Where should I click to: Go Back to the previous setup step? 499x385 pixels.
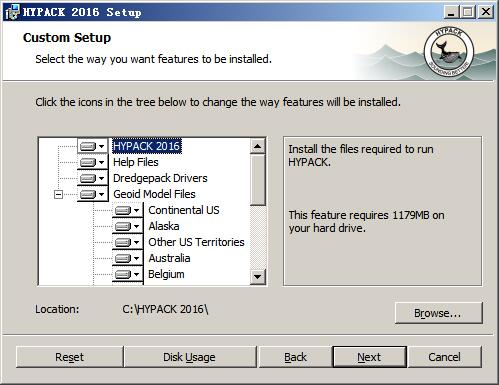(295, 357)
